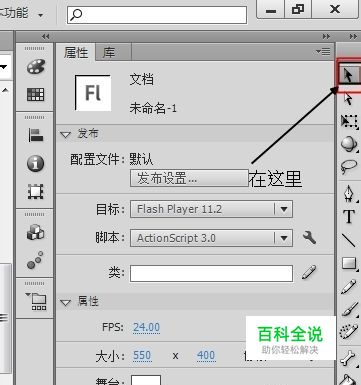This screenshot has width=361, height=385.
Task: Select the Free Transform tool
Action: (349, 121)
